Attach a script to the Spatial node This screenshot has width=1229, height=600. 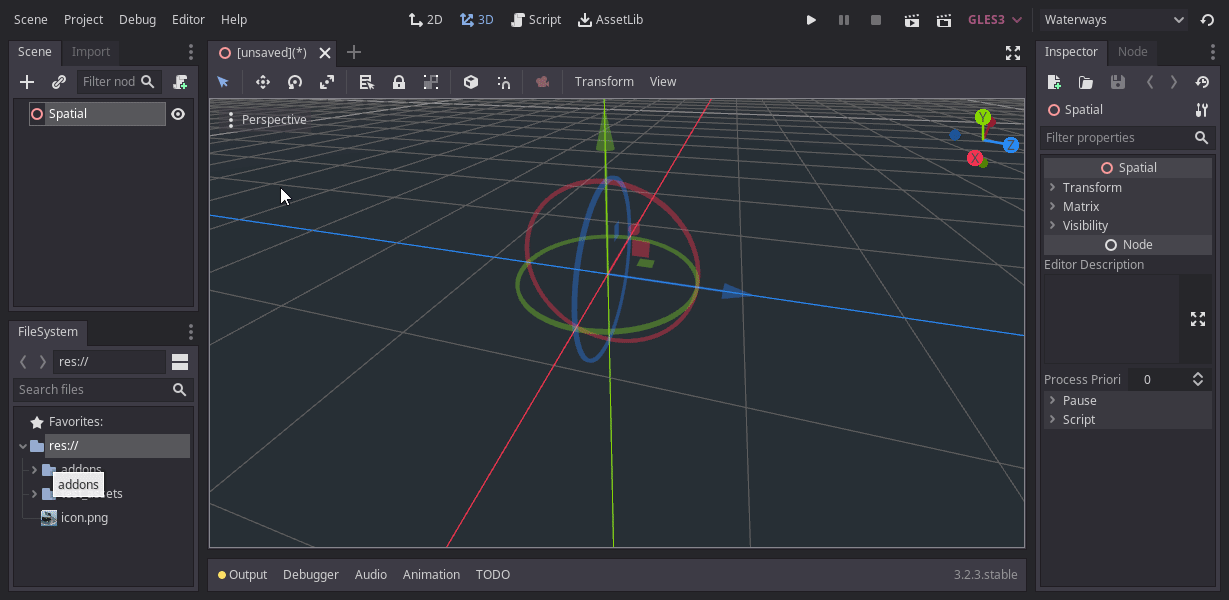(180, 82)
